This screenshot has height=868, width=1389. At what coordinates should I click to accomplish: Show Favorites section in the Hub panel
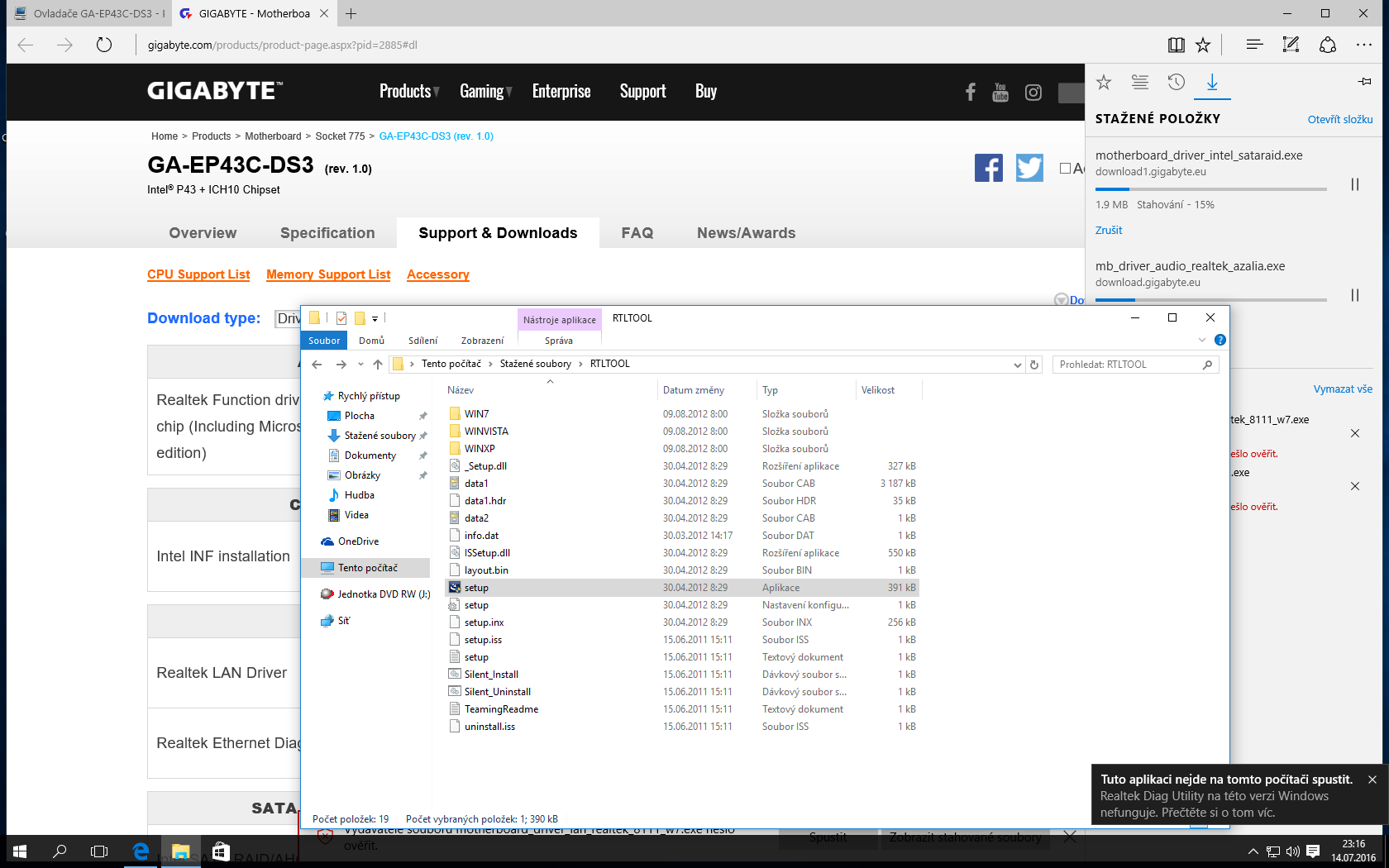(1104, 82)
